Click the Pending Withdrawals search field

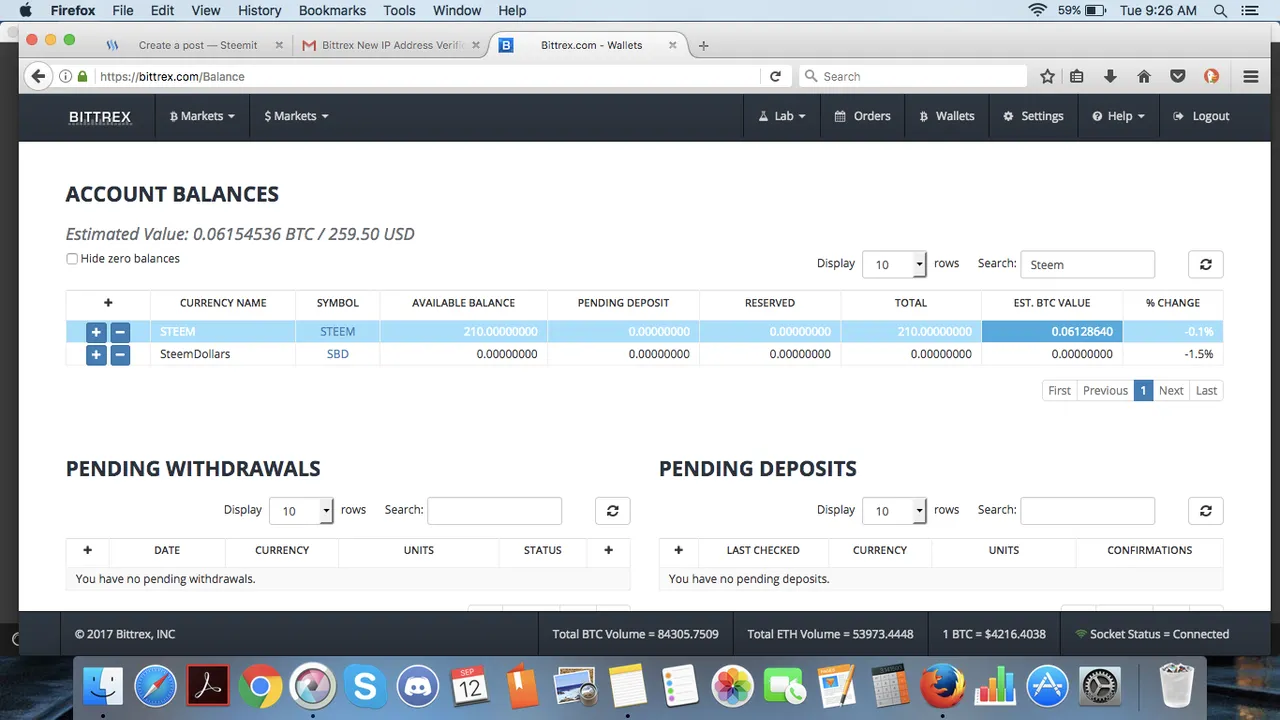coord(494,510)
